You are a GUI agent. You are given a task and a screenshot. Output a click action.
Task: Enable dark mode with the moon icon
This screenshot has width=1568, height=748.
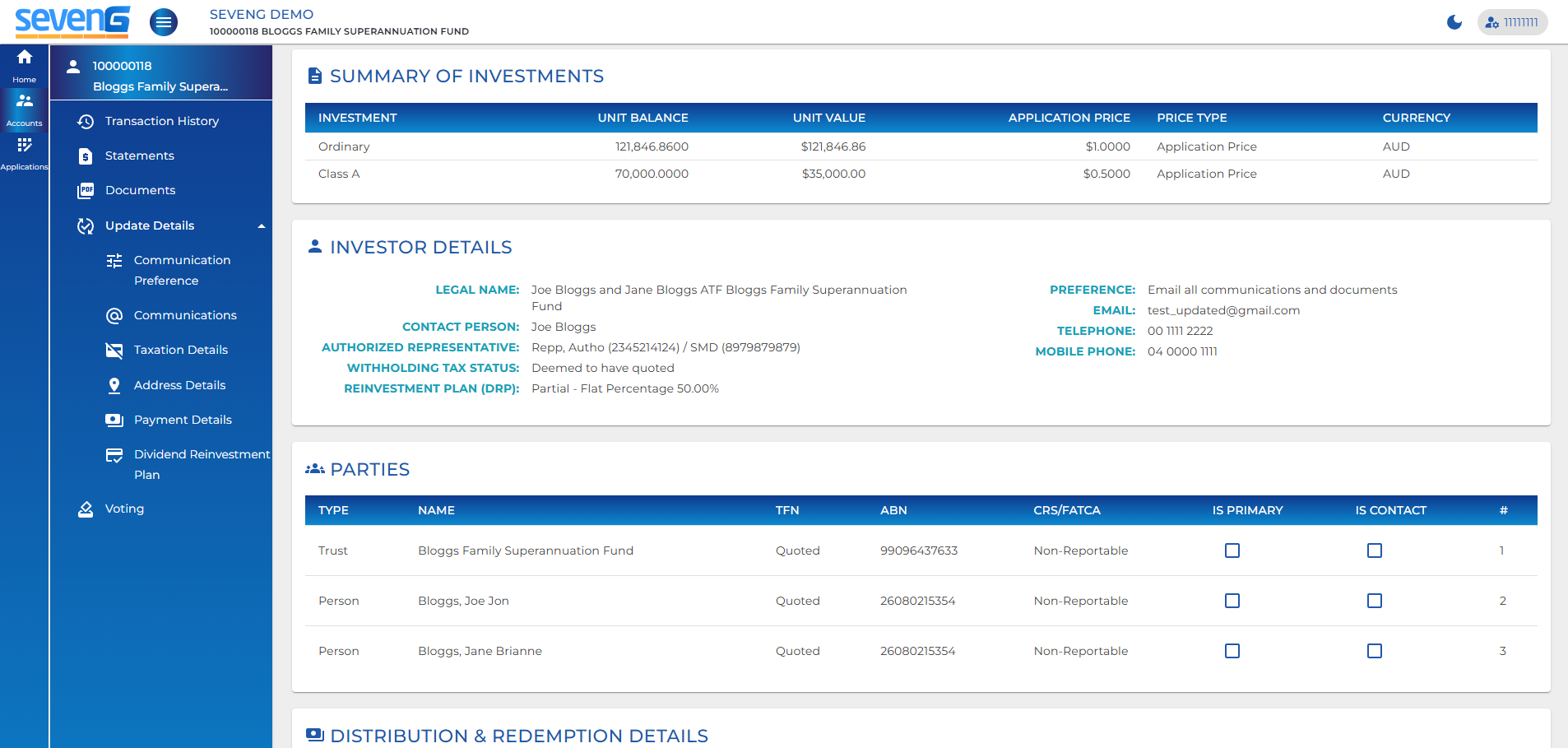1454,22
